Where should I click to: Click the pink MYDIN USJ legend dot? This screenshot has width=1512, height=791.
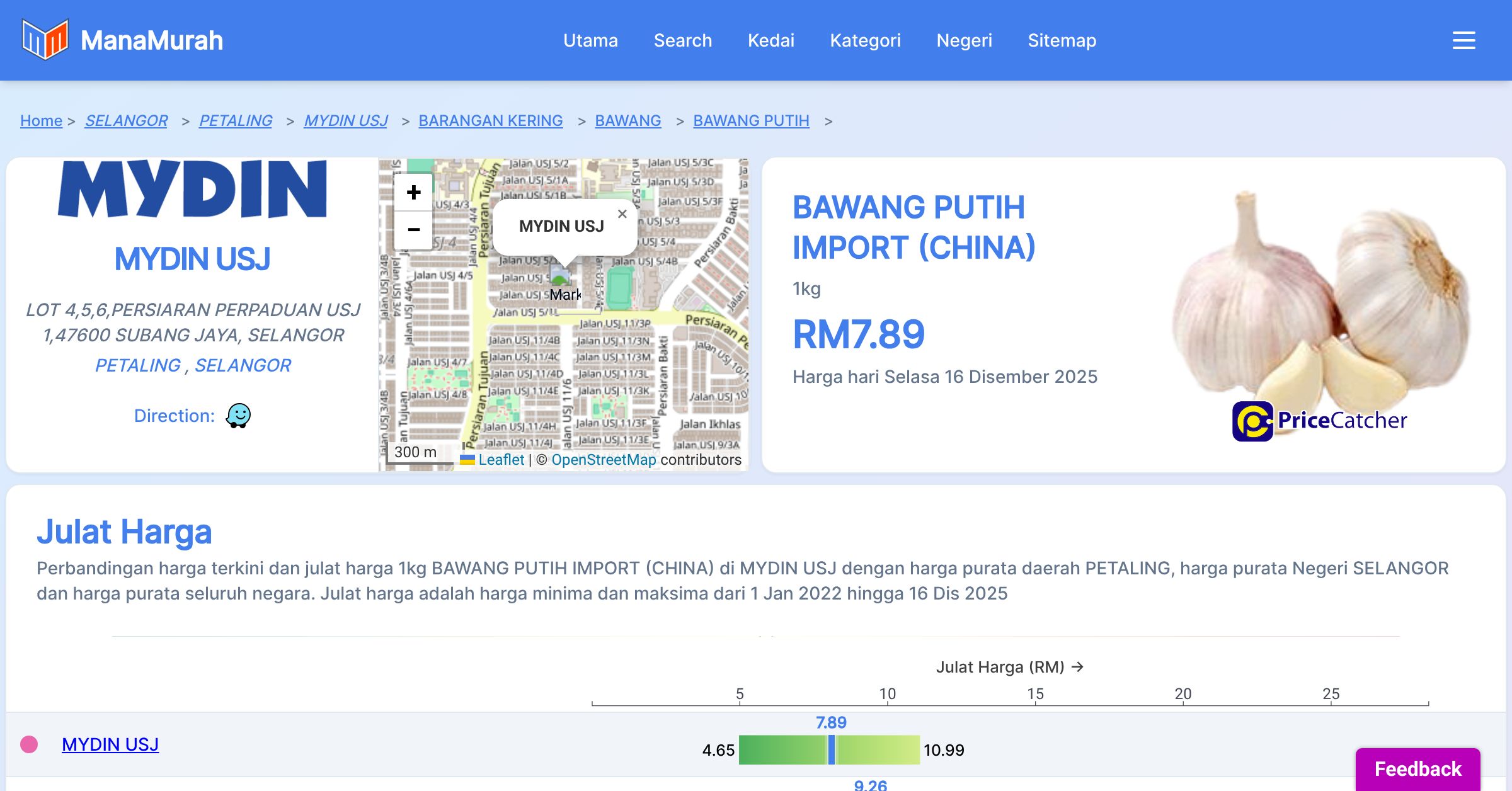(x=29, y=744)
